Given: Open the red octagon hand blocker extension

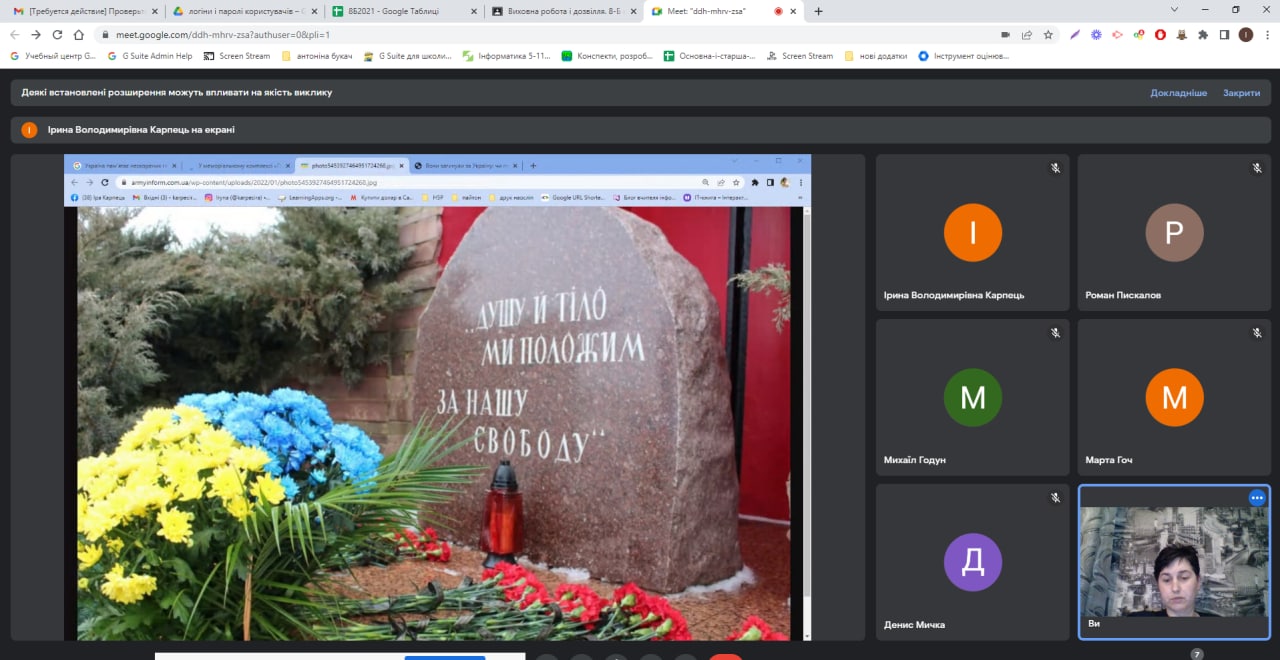Looking at the screenshot, I should tap(1160, 34).
